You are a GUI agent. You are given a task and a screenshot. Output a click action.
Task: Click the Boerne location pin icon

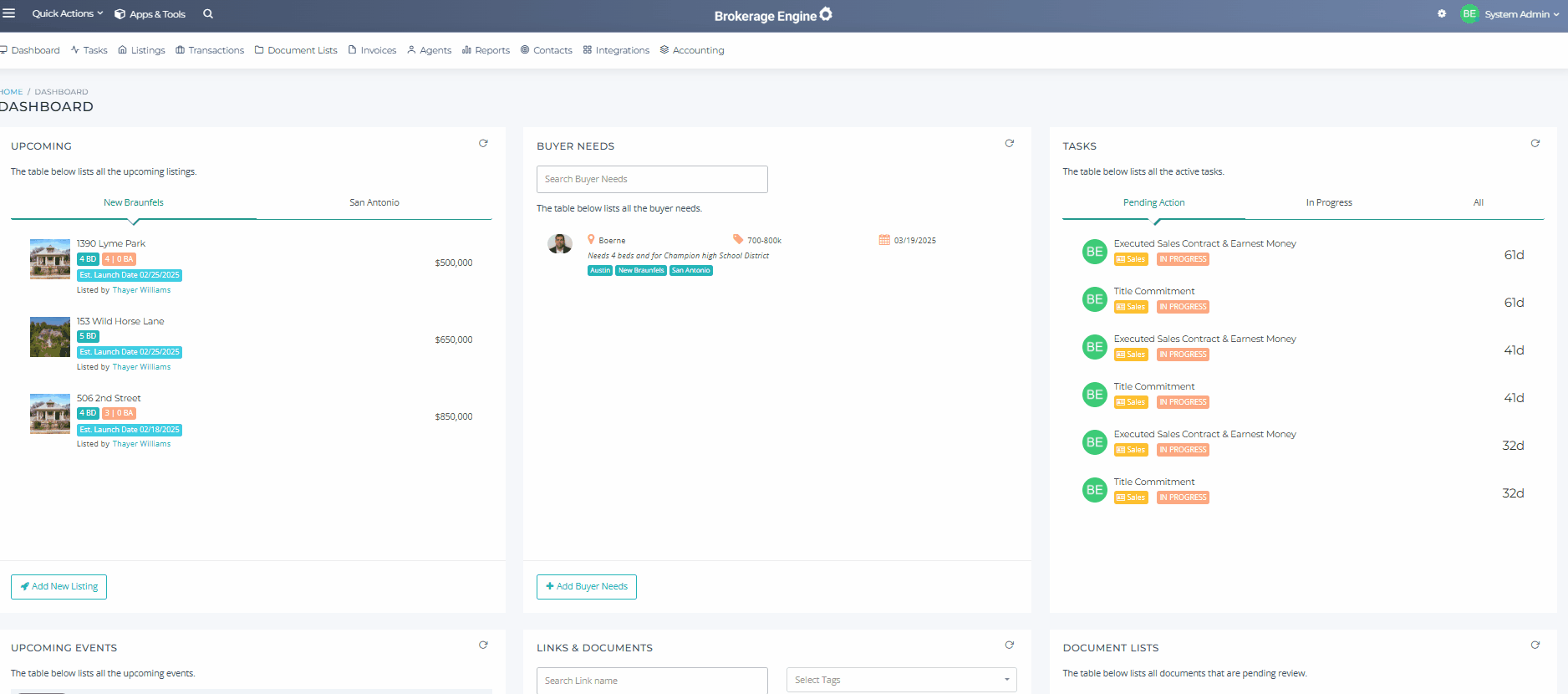pos(591,239)
